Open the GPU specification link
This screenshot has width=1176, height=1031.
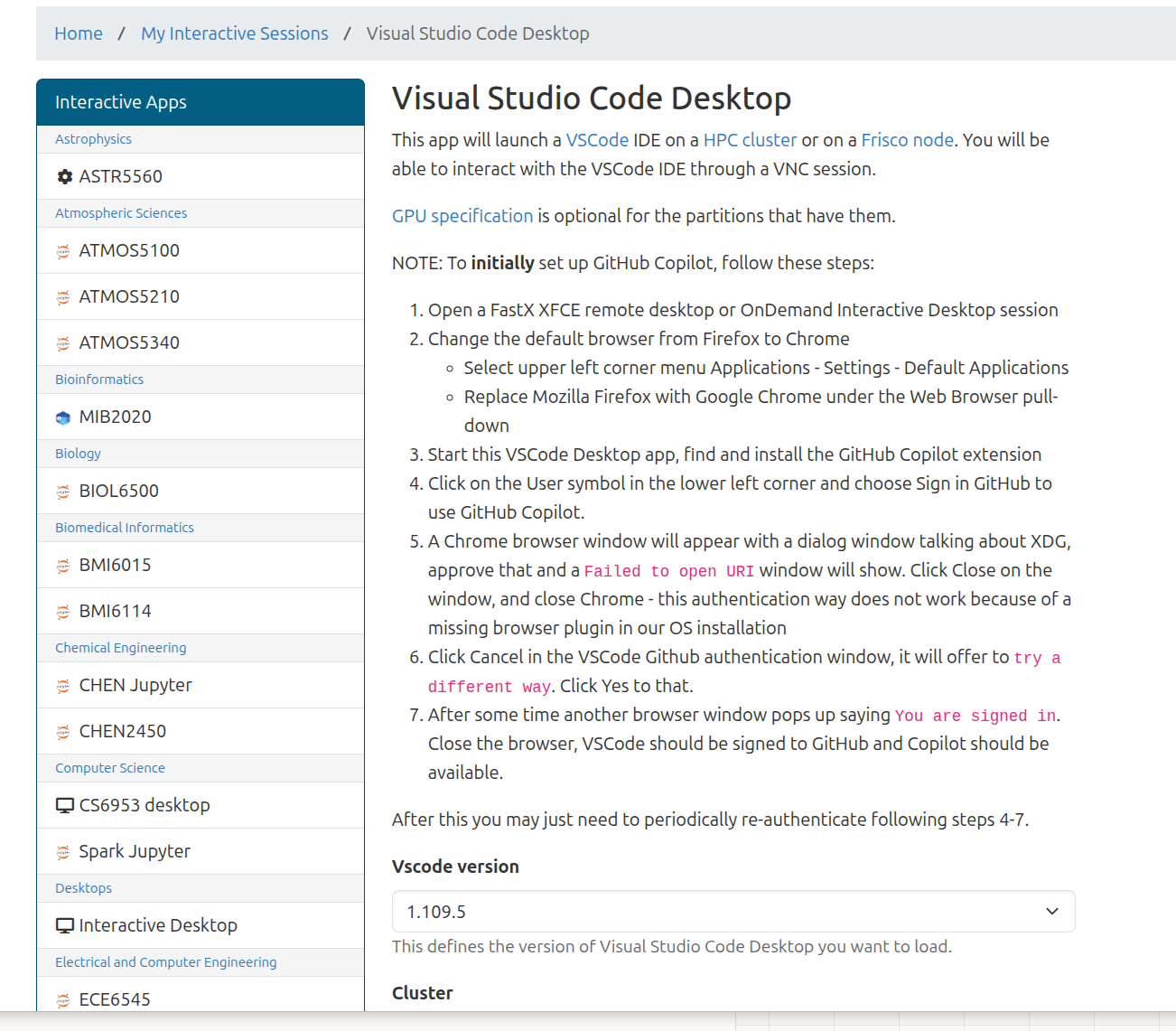(462, 216)
